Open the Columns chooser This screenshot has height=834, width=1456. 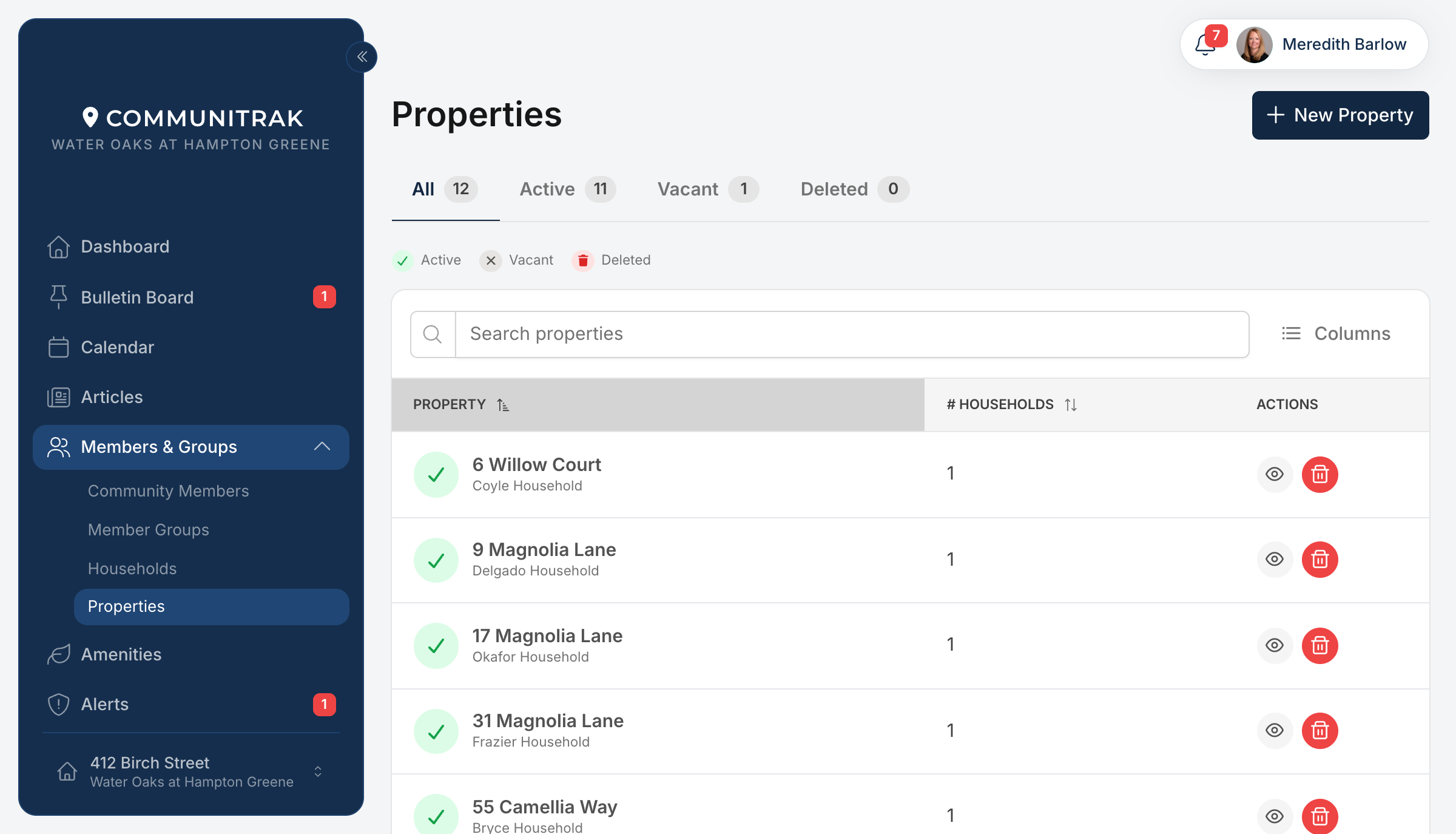[1336, 334]
